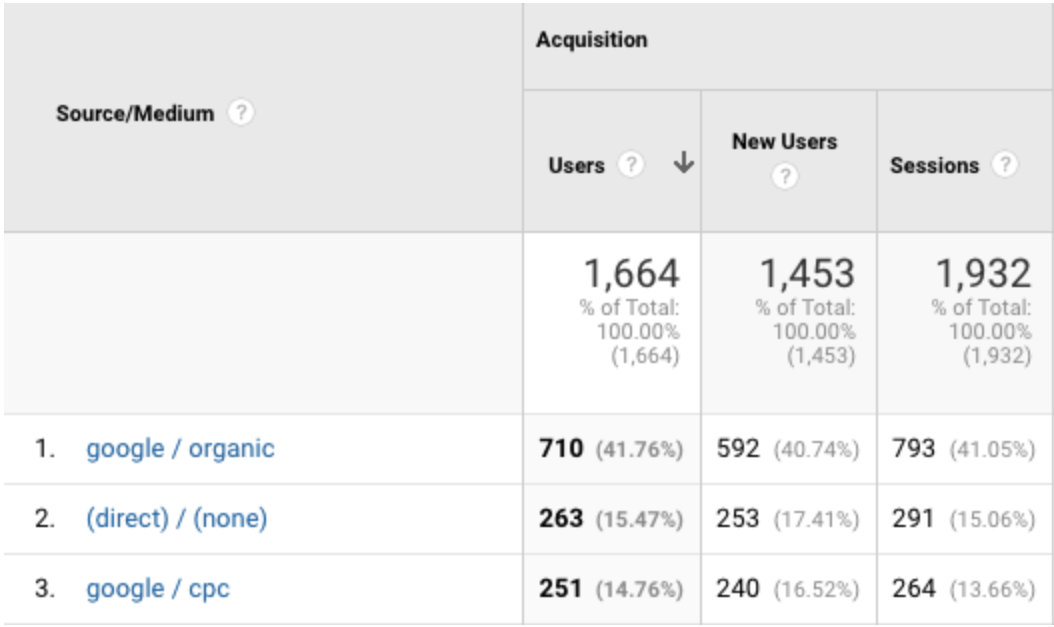Open help icon next to Users header
The image size is (1054, 627).
[x=631, y=164]
